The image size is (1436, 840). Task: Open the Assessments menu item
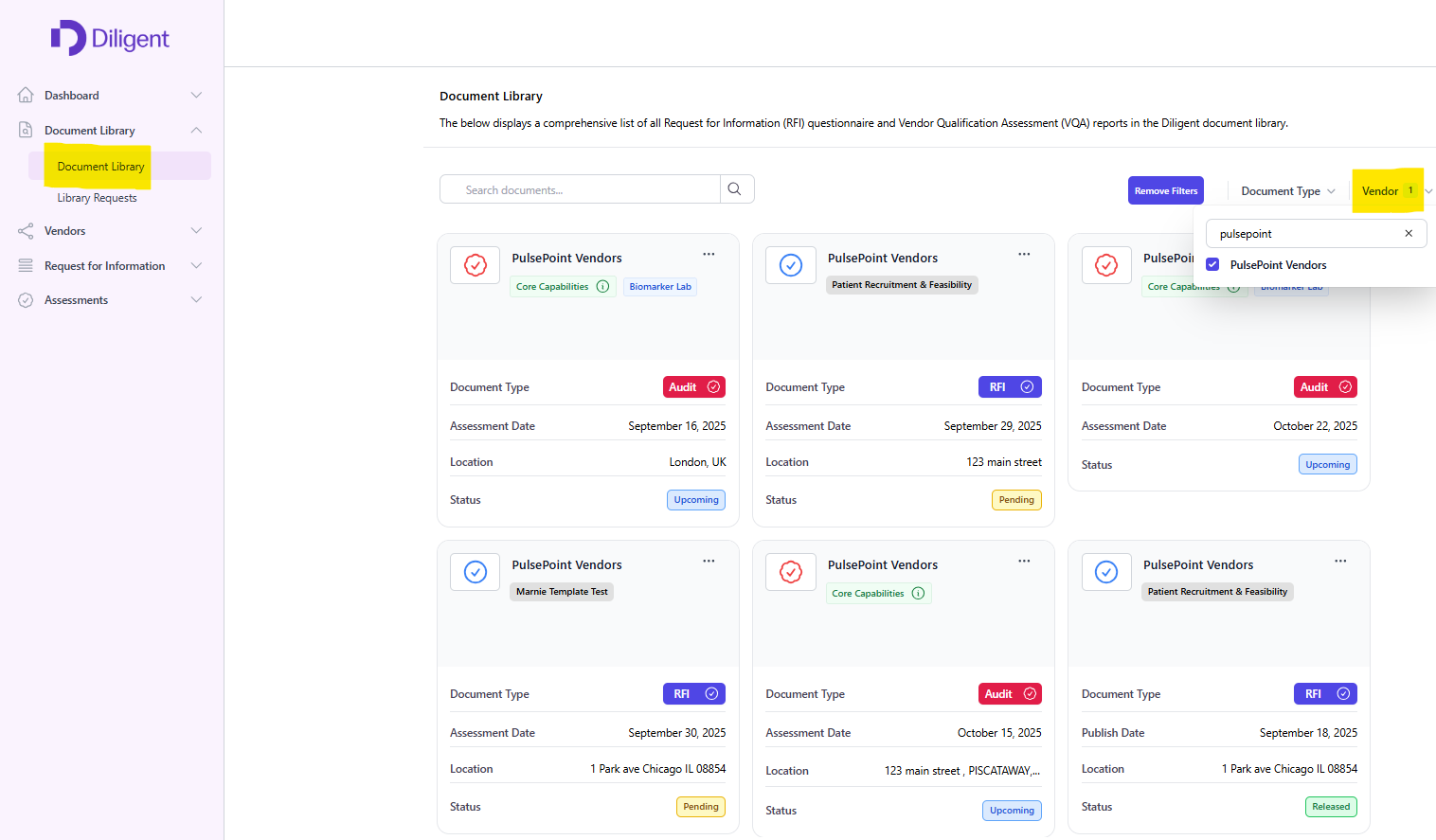(76, 300)
